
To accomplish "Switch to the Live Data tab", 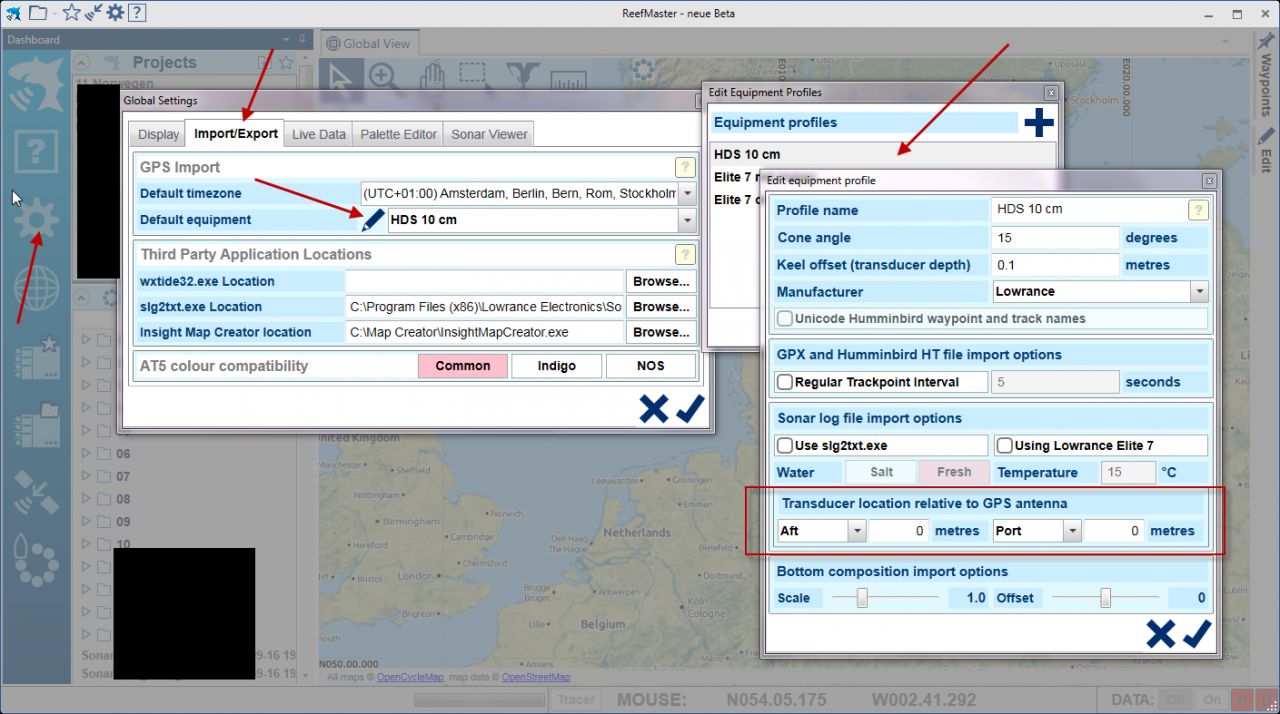I will [x=318, y=134].
